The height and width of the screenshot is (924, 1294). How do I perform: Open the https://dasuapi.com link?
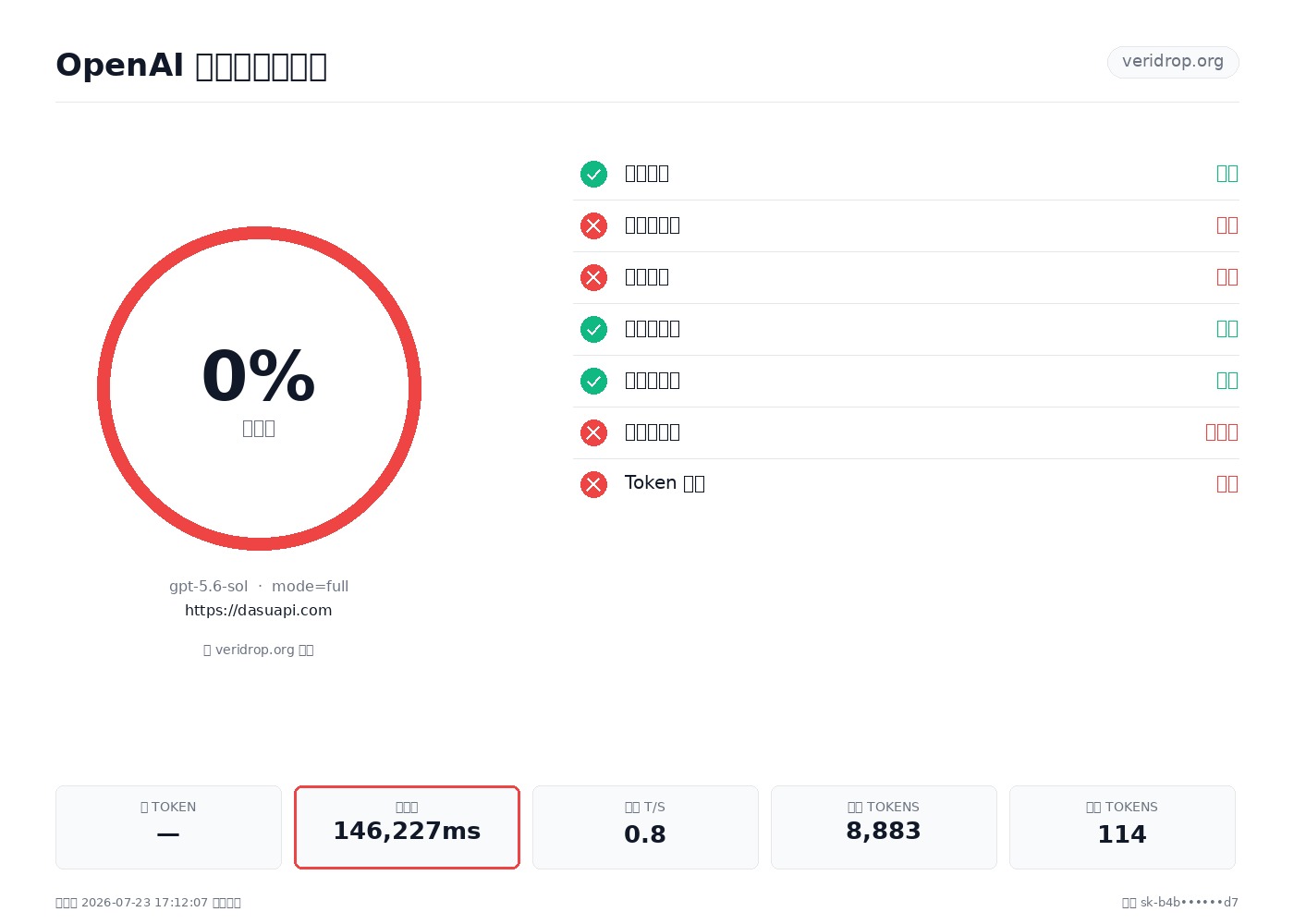(x=259, y=610)
